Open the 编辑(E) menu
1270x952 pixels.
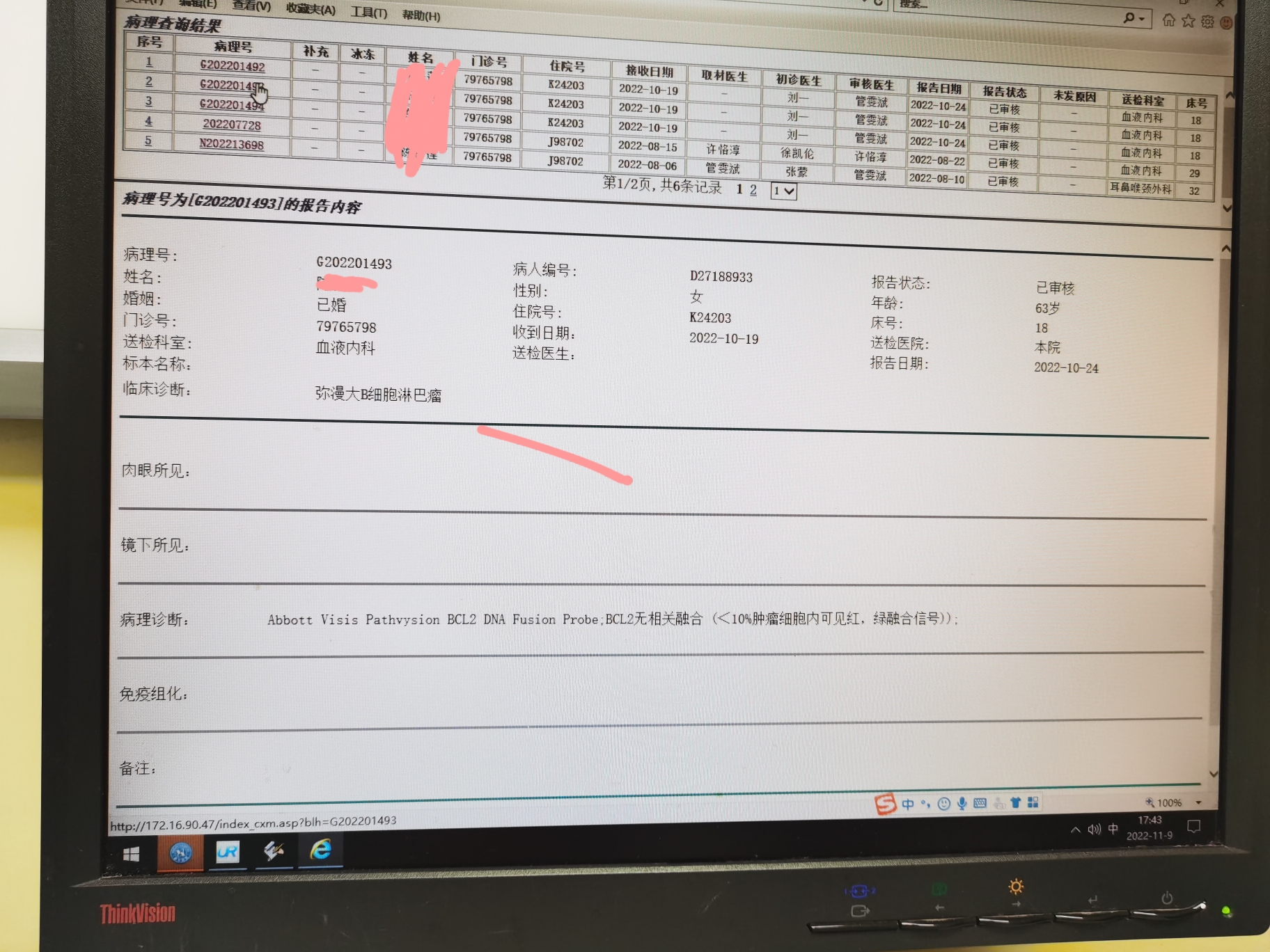(x=198, y=3)
